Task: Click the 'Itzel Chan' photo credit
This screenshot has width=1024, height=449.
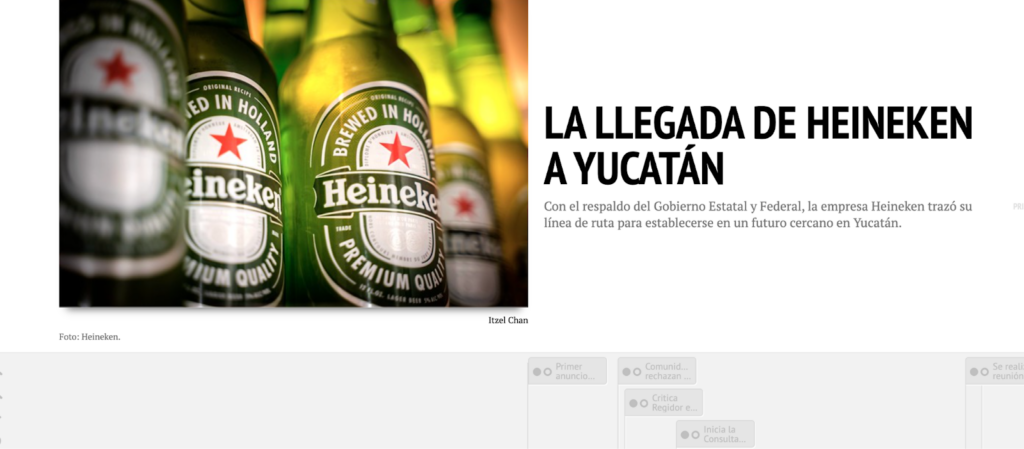Action: 508,320
